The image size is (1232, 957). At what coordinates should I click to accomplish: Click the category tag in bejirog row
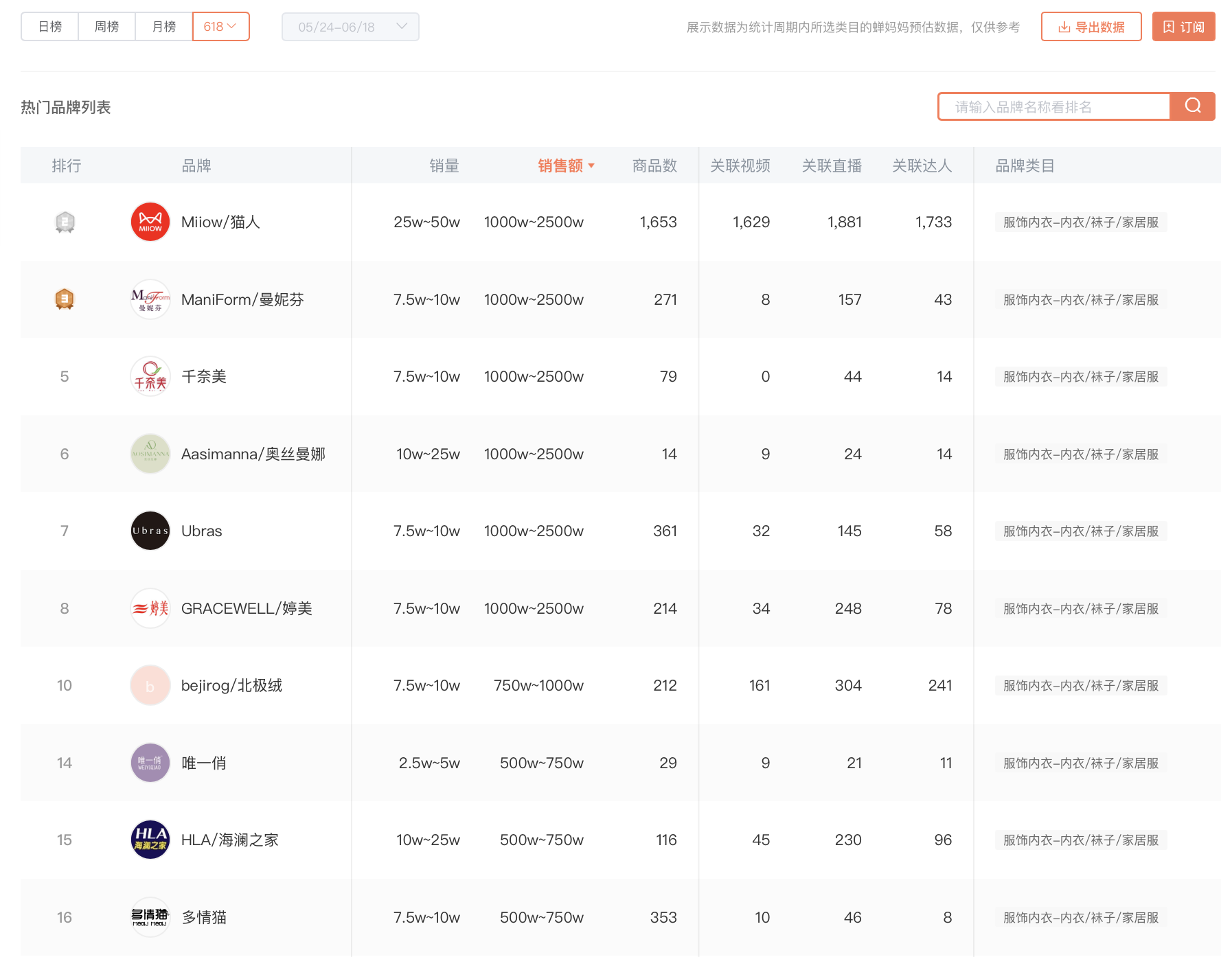(1080, 685)
